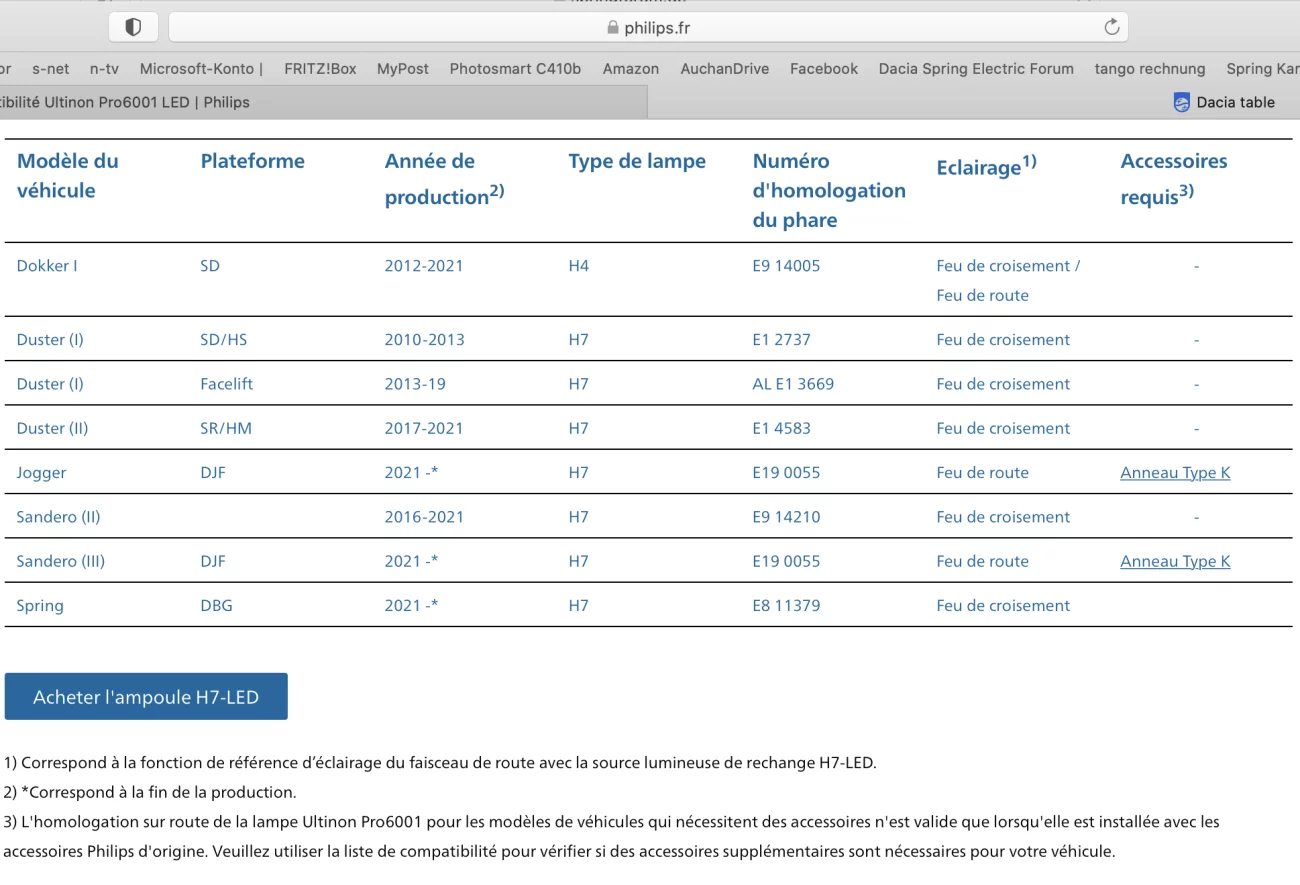Open the MyPost bookmark
This screenshot has height=885, width=1300.
pyautogui.click(x=403, y=69)
